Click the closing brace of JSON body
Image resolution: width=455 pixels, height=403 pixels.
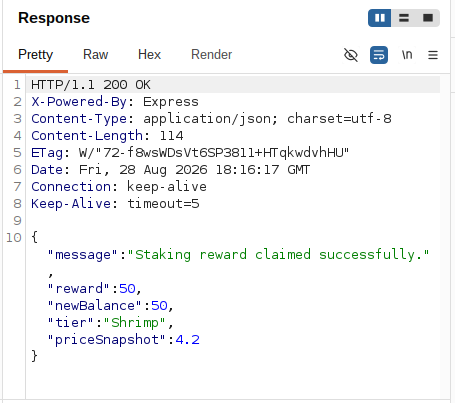click(x=34, y=356)
